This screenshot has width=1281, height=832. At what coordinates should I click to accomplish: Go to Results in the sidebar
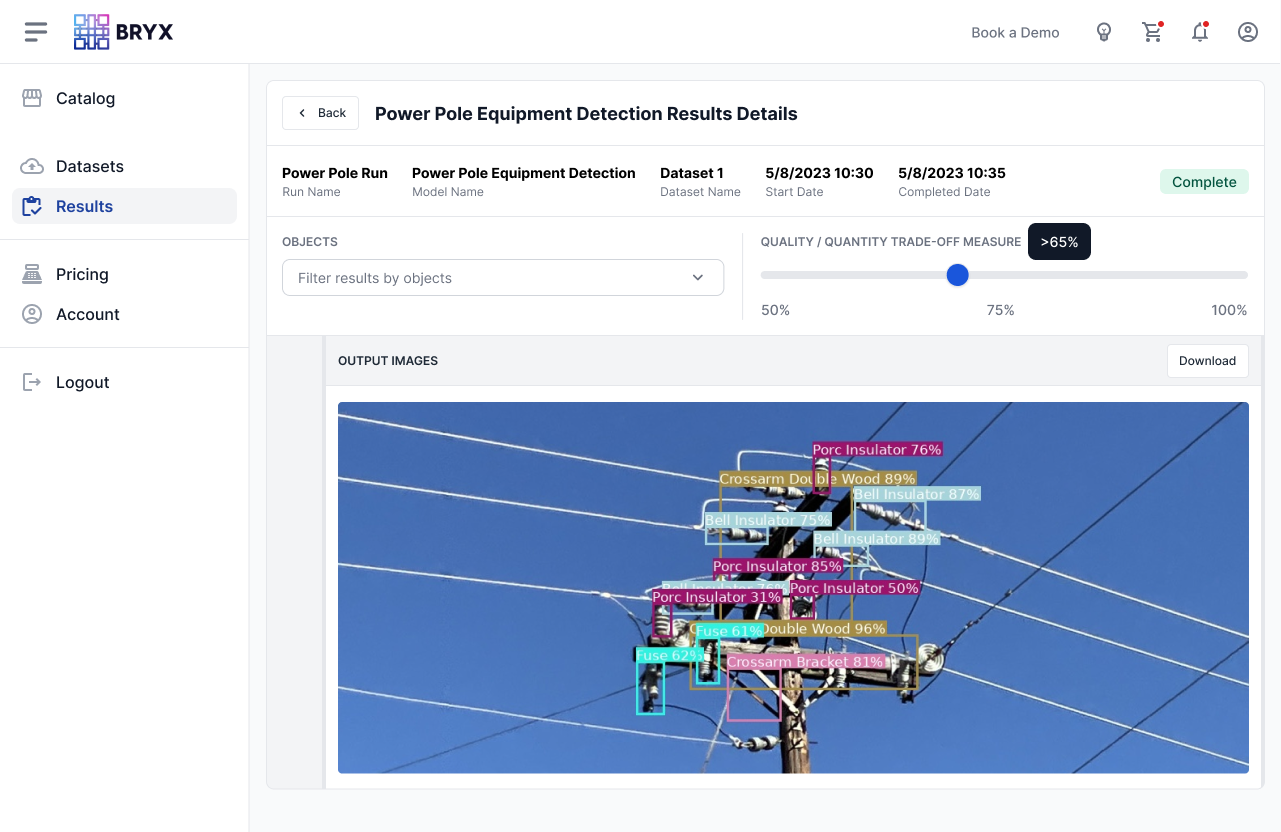pyautogui.click(x=84, y=206)
